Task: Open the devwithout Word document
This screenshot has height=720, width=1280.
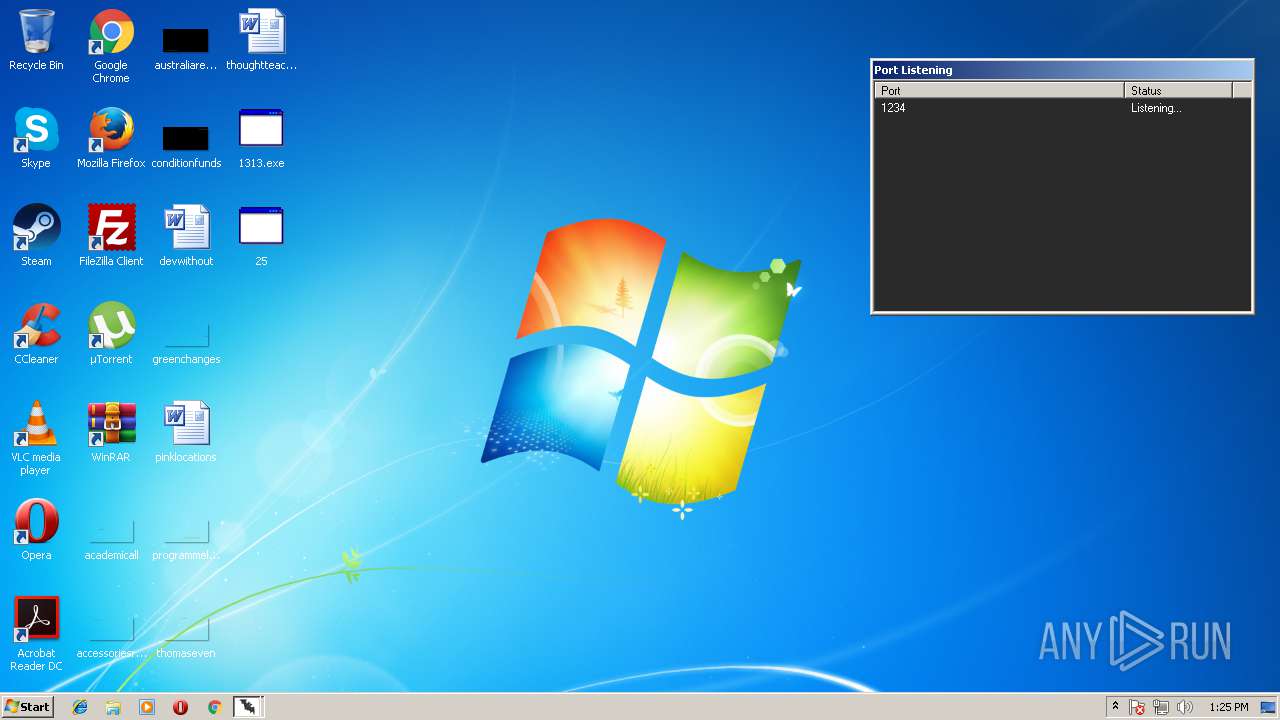Action: coord(186,236)
